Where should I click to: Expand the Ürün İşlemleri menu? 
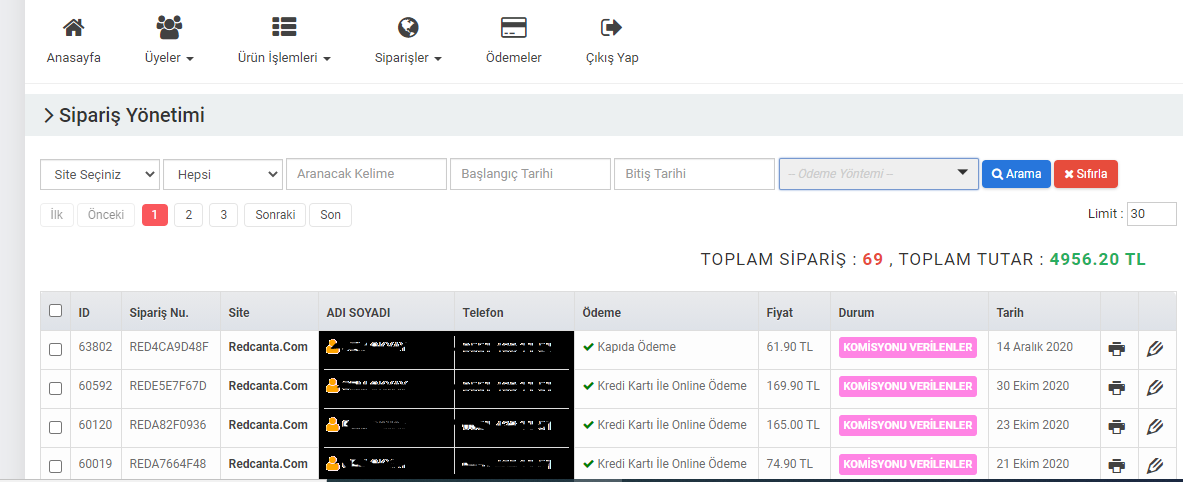[284, 58]
